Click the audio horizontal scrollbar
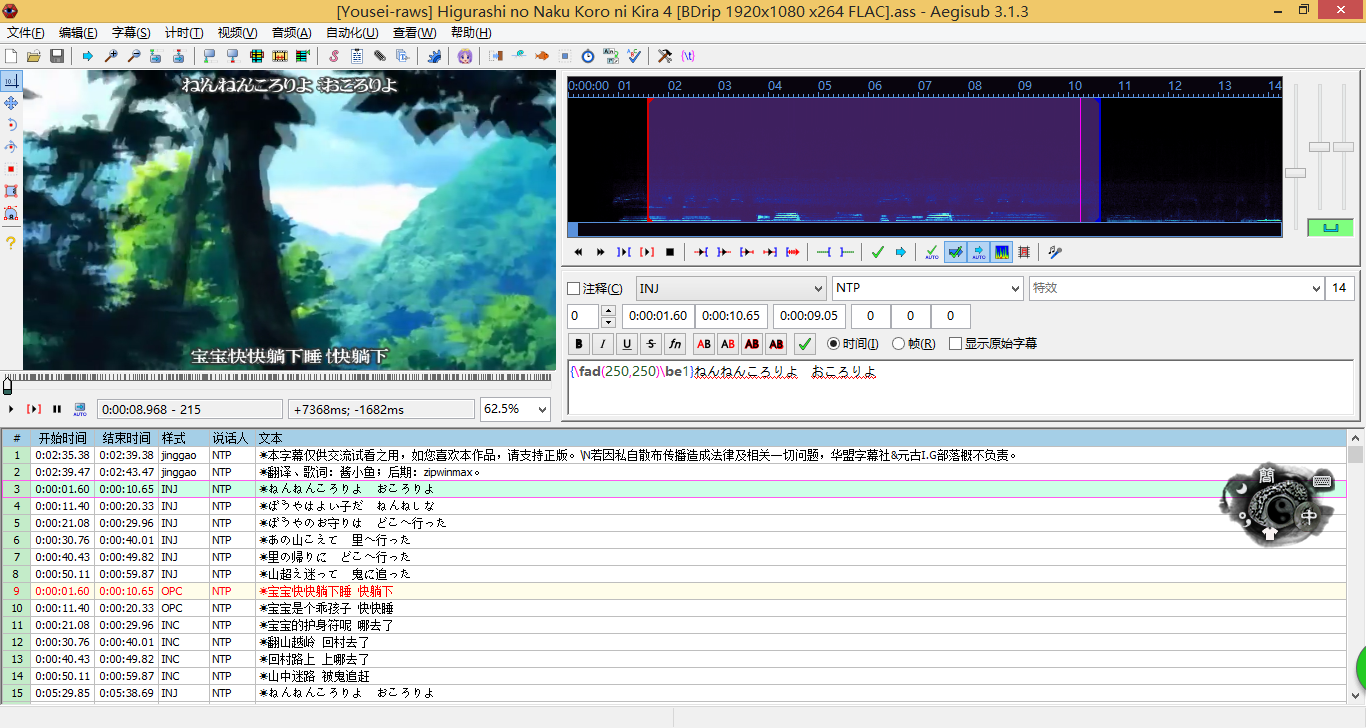The width and height of the screenshot is (1366, 728). click(x=924, y=229)
